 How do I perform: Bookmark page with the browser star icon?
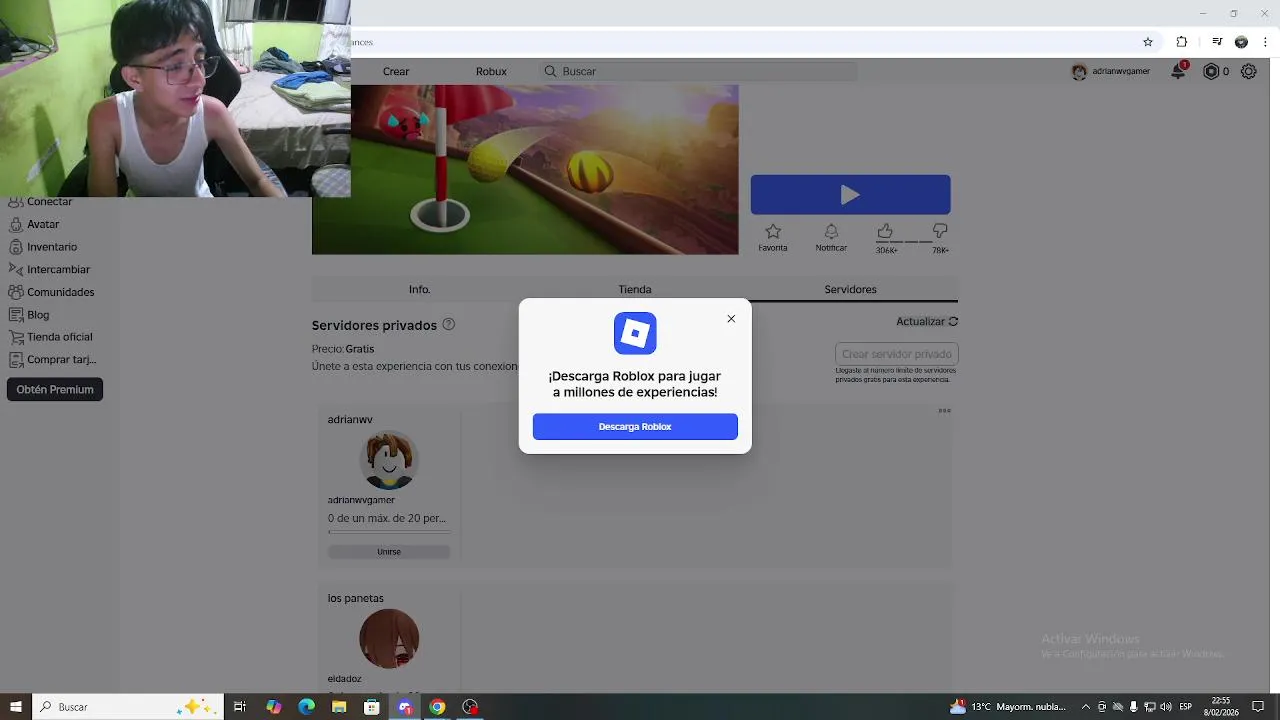[1148, 42]
